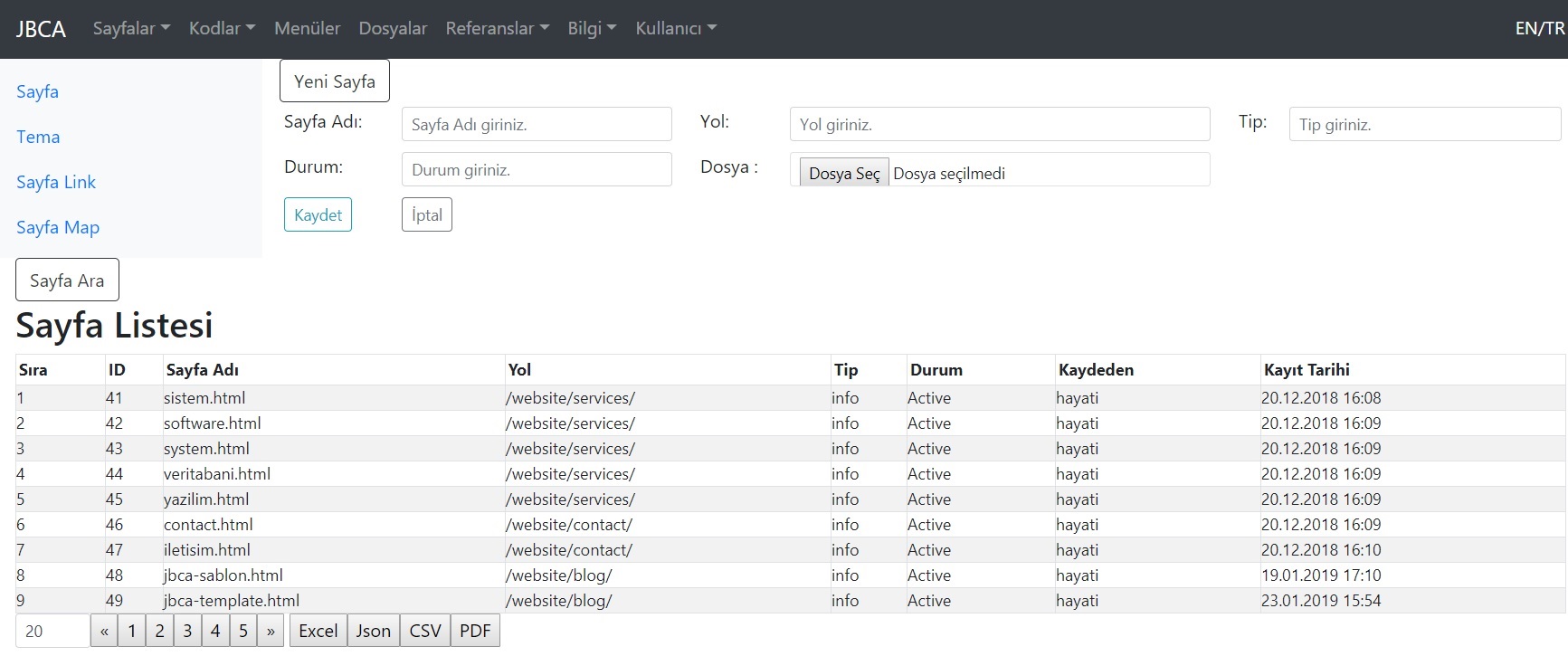Export the table as PDF
The width and height of the screenshot is (1568, 656).
[x=475, y=631]
